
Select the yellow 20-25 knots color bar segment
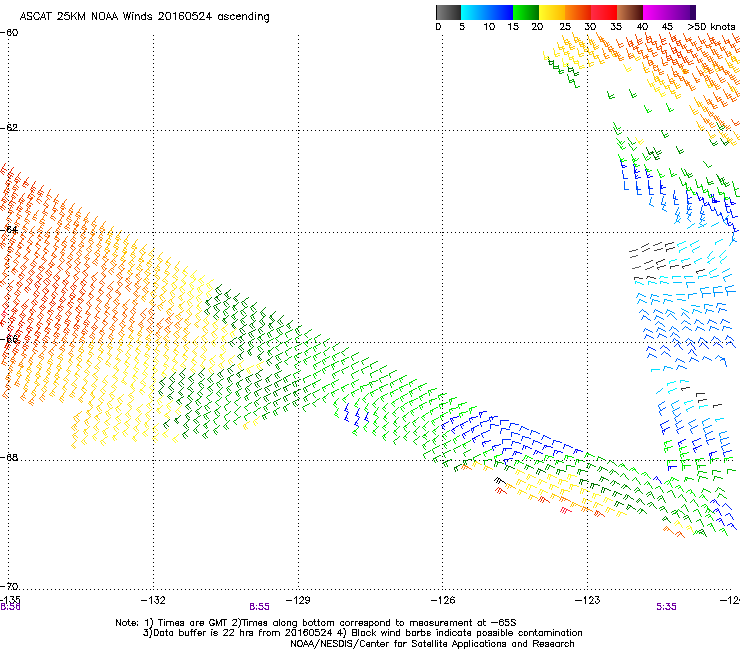pyautogui.click(x=552, y=12)
